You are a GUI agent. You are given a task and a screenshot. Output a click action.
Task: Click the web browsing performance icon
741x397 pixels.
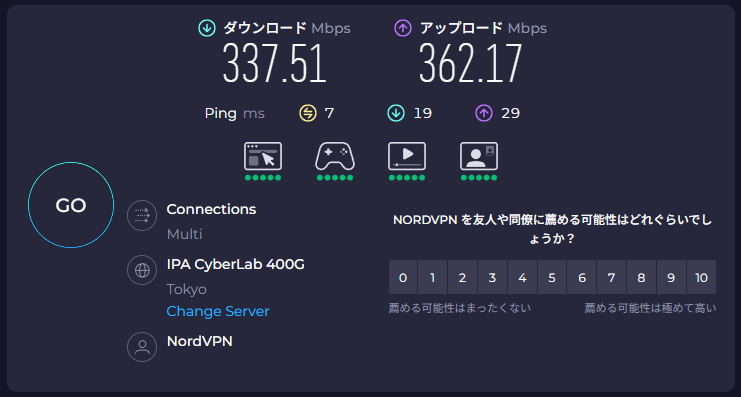click(263, 156)
